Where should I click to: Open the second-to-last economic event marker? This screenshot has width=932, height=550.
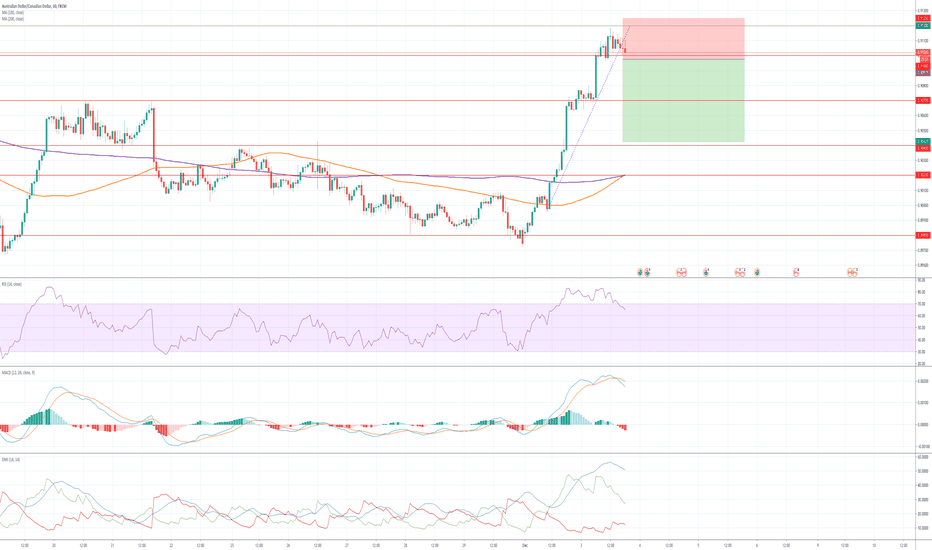coord(797,271)
